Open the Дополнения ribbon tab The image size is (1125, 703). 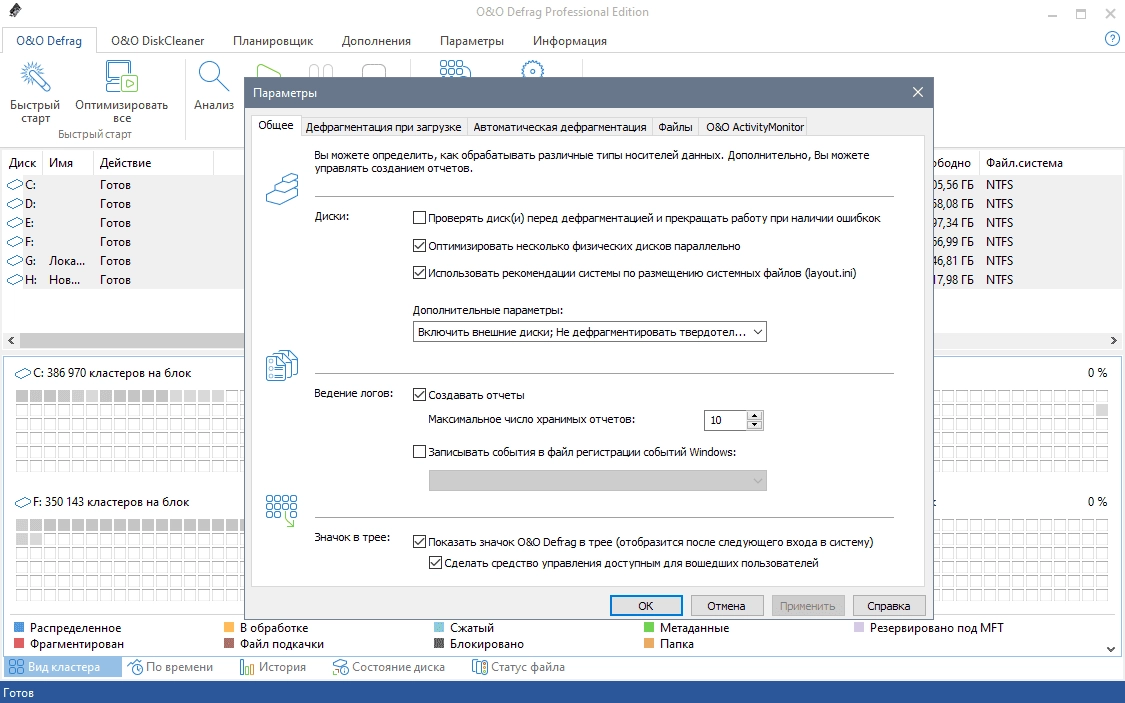[376, 41]
